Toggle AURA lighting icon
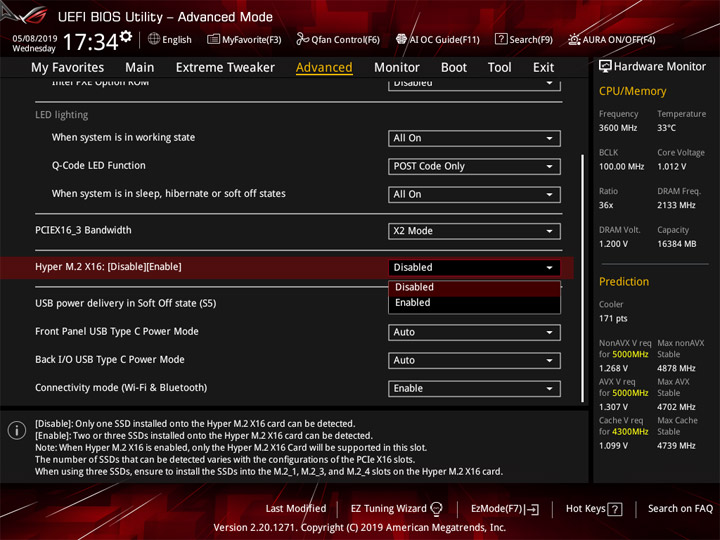720x540 pixels. [574, 39]
